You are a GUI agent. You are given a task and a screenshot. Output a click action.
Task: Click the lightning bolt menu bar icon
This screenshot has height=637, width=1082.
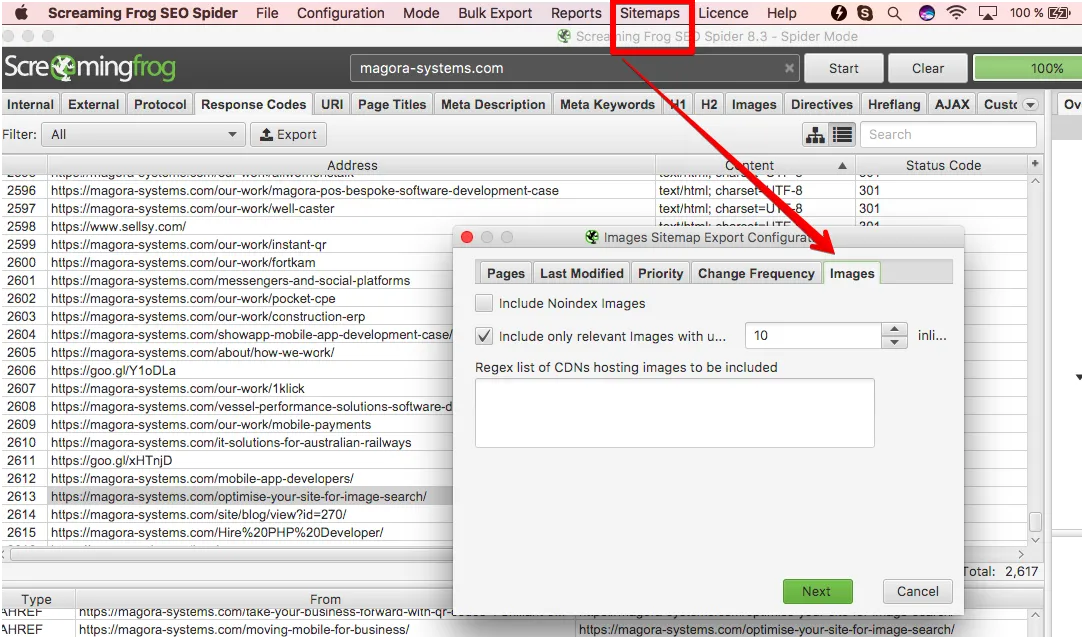click(838, 12)
